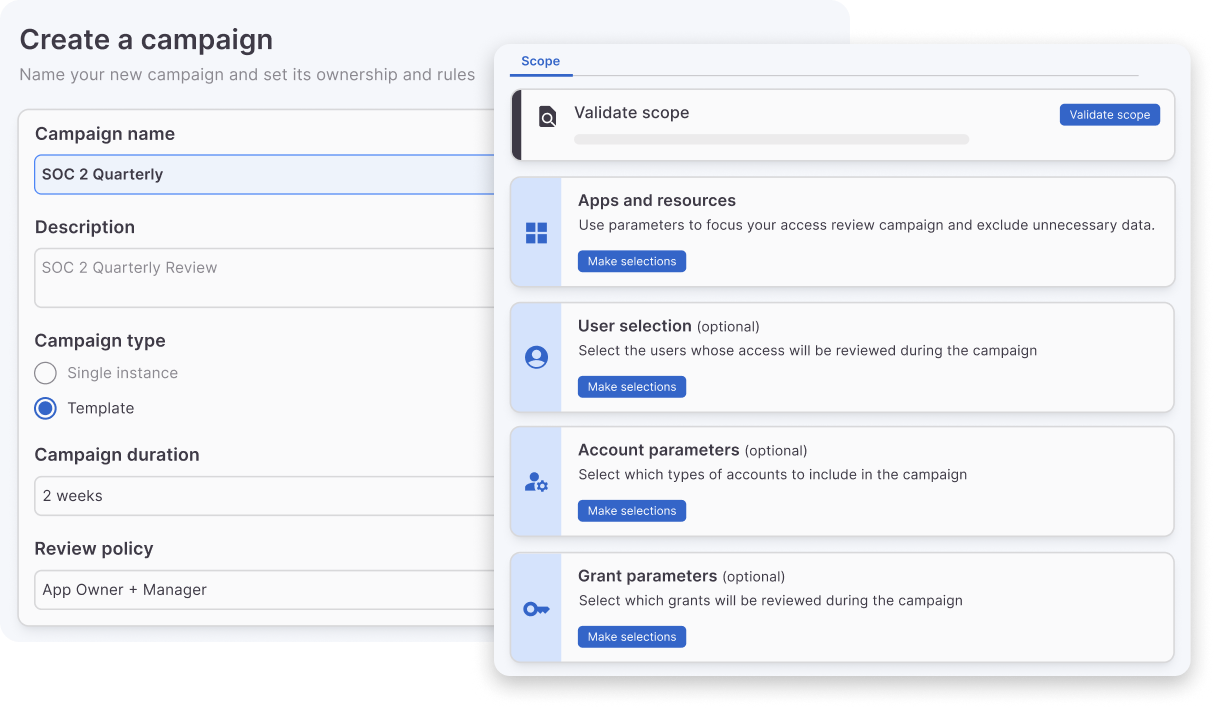Click Make selections for Apps and resources
The image size is (1215, 708).
(x=631, y=261)
